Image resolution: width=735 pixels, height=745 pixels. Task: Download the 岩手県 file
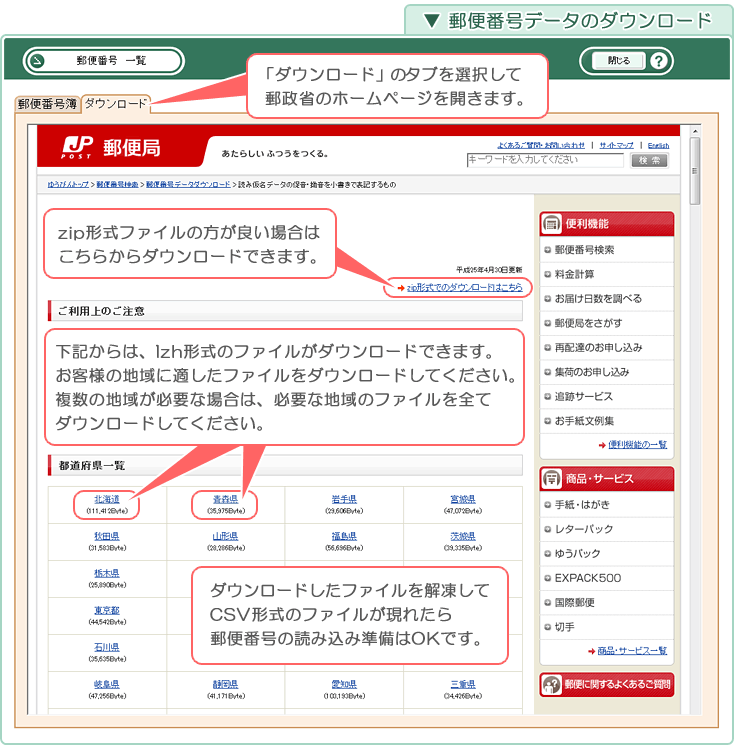(344, 499)
